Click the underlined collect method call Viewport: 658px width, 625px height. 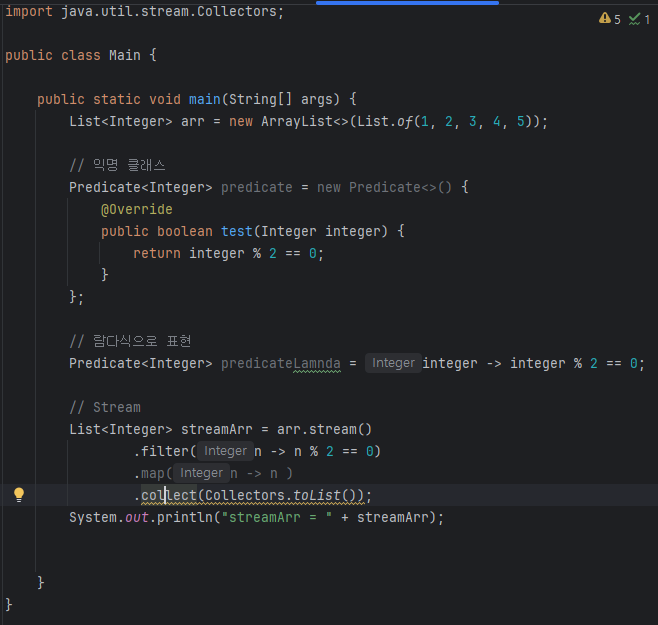(x=169, y=496)
